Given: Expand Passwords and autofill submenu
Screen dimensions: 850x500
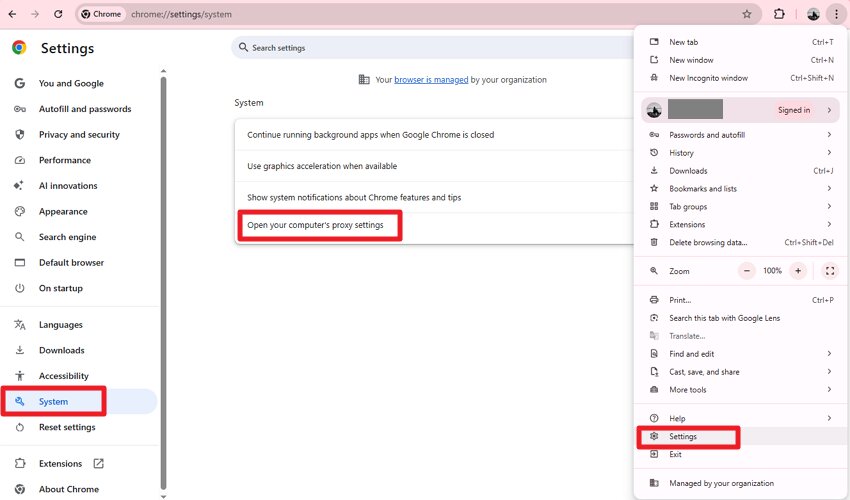Looking at the screenshot, I should pos(740,134).
